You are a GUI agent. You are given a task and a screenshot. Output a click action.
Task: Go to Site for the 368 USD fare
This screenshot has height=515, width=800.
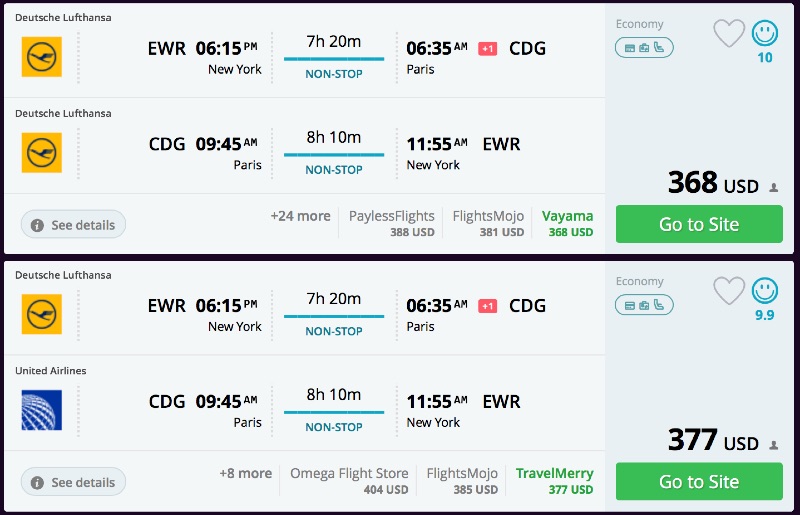point(699,224)
